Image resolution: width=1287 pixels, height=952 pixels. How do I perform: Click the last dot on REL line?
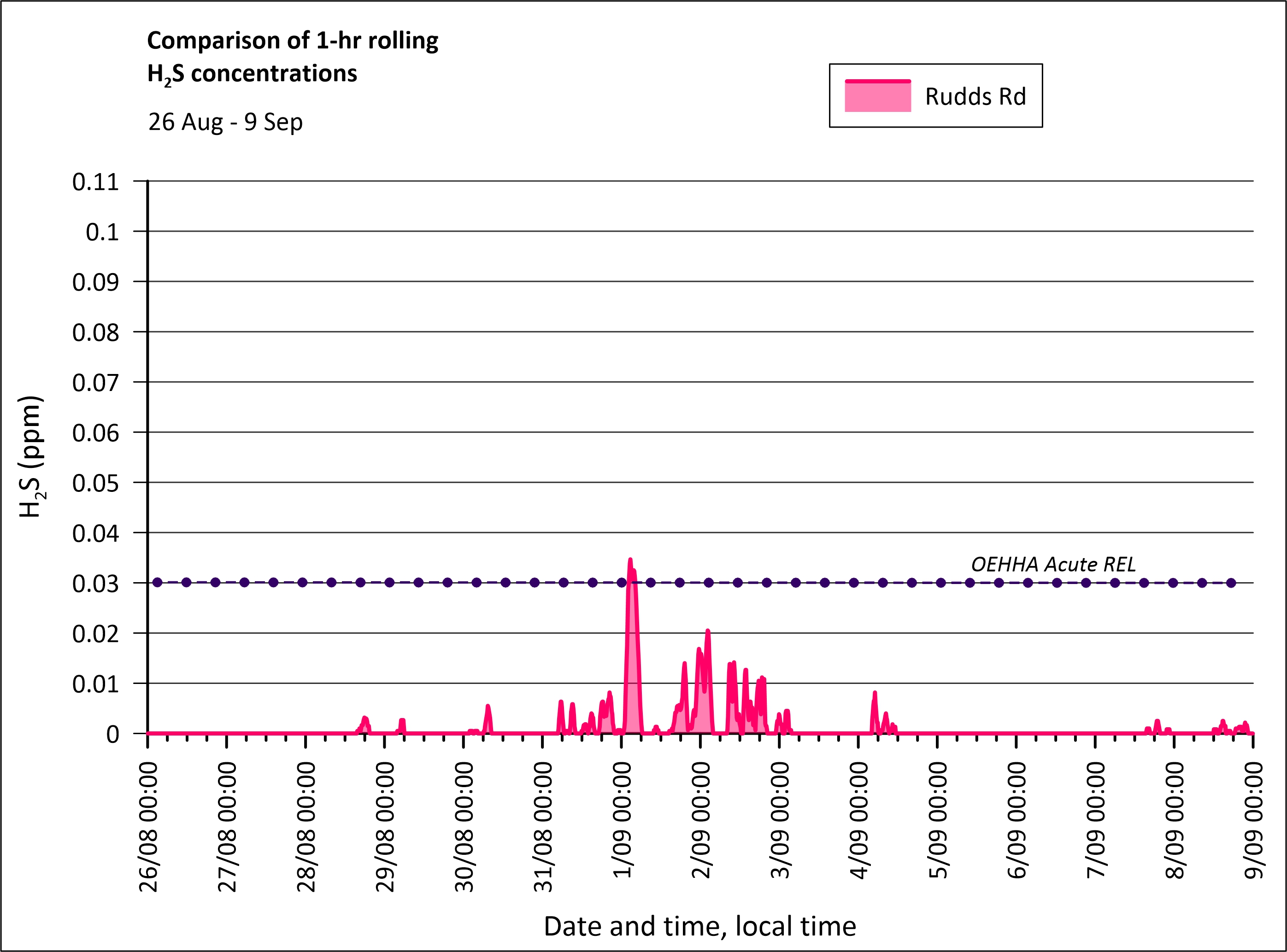(1230, 583)
